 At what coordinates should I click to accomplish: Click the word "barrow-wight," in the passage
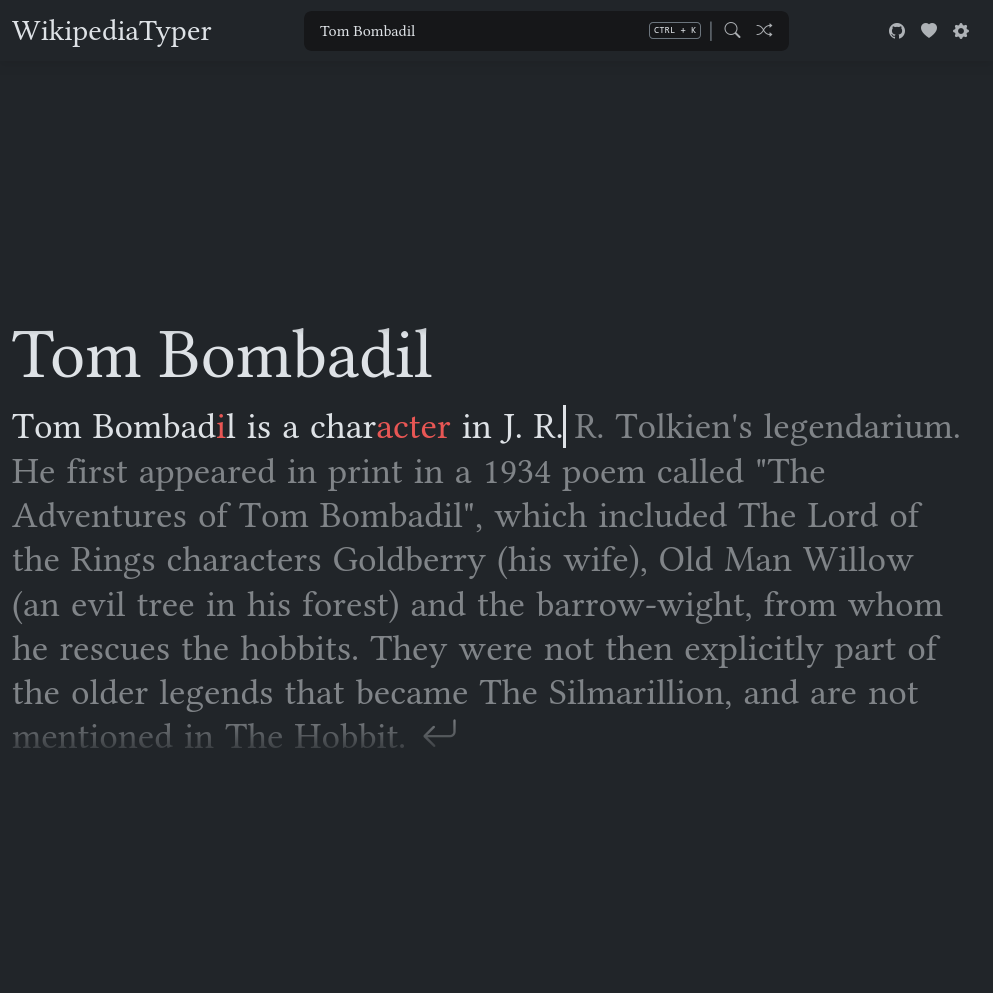point(644,605)
